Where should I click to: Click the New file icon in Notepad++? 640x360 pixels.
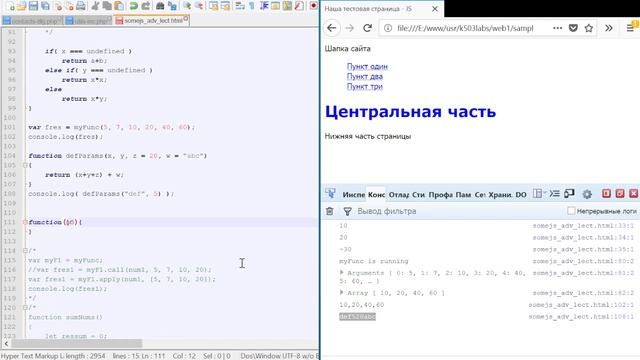click(10, 6)
